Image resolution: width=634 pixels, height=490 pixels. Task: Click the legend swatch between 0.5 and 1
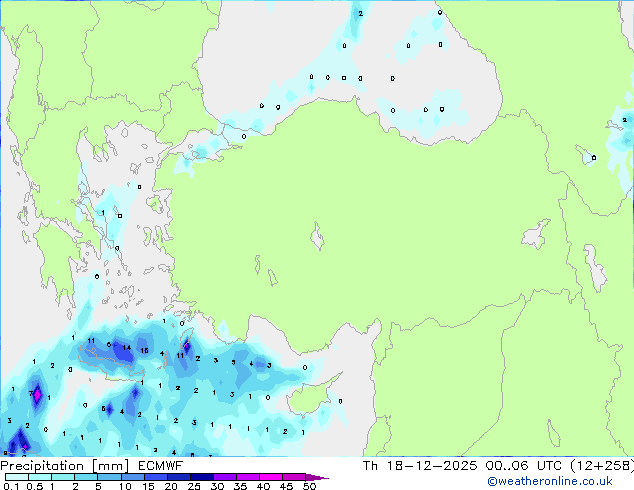point(40,477)
